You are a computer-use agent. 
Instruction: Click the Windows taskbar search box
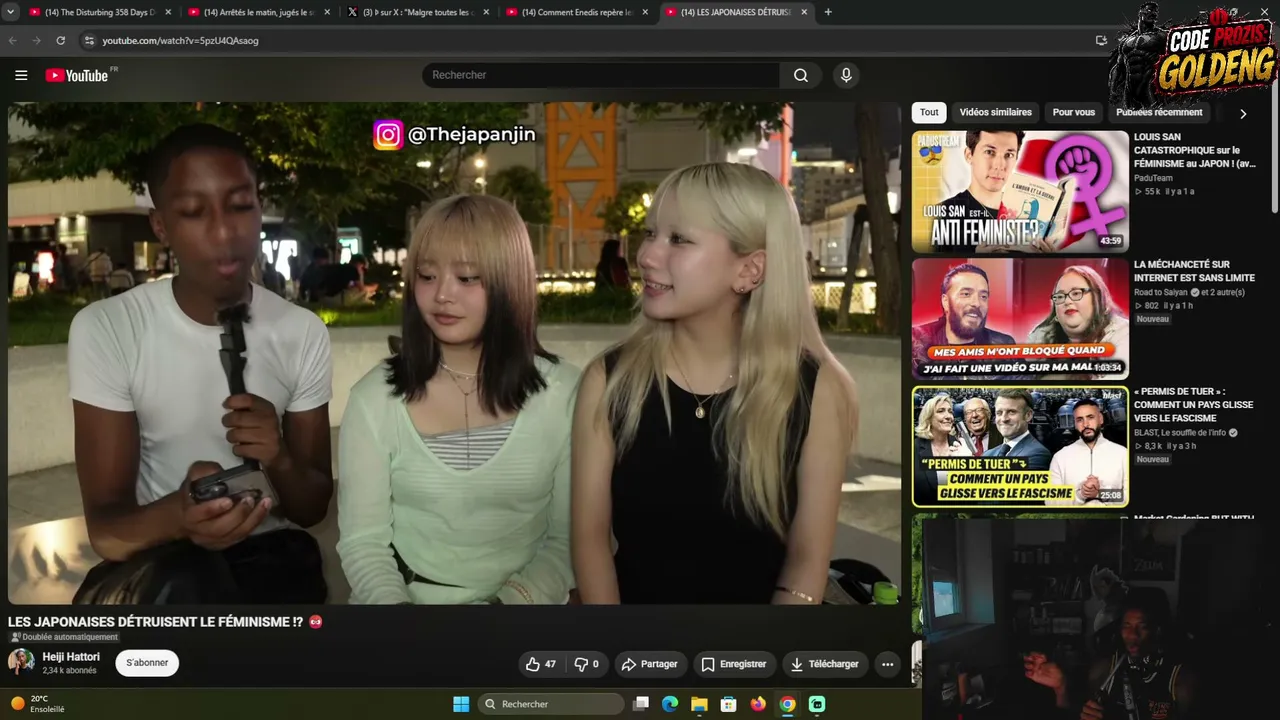pyautogui.click(x=551, y=704)
